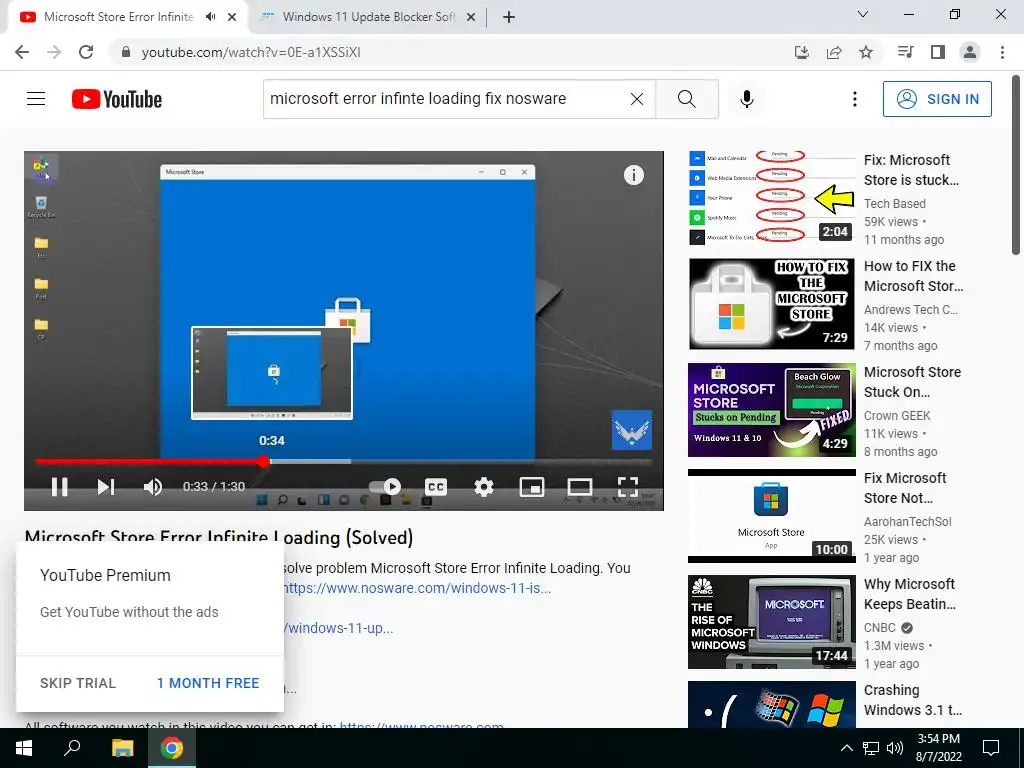Click the page vertical scrollbar
The height and width of the screenshot is (768, 1024).
(1016, 163)
